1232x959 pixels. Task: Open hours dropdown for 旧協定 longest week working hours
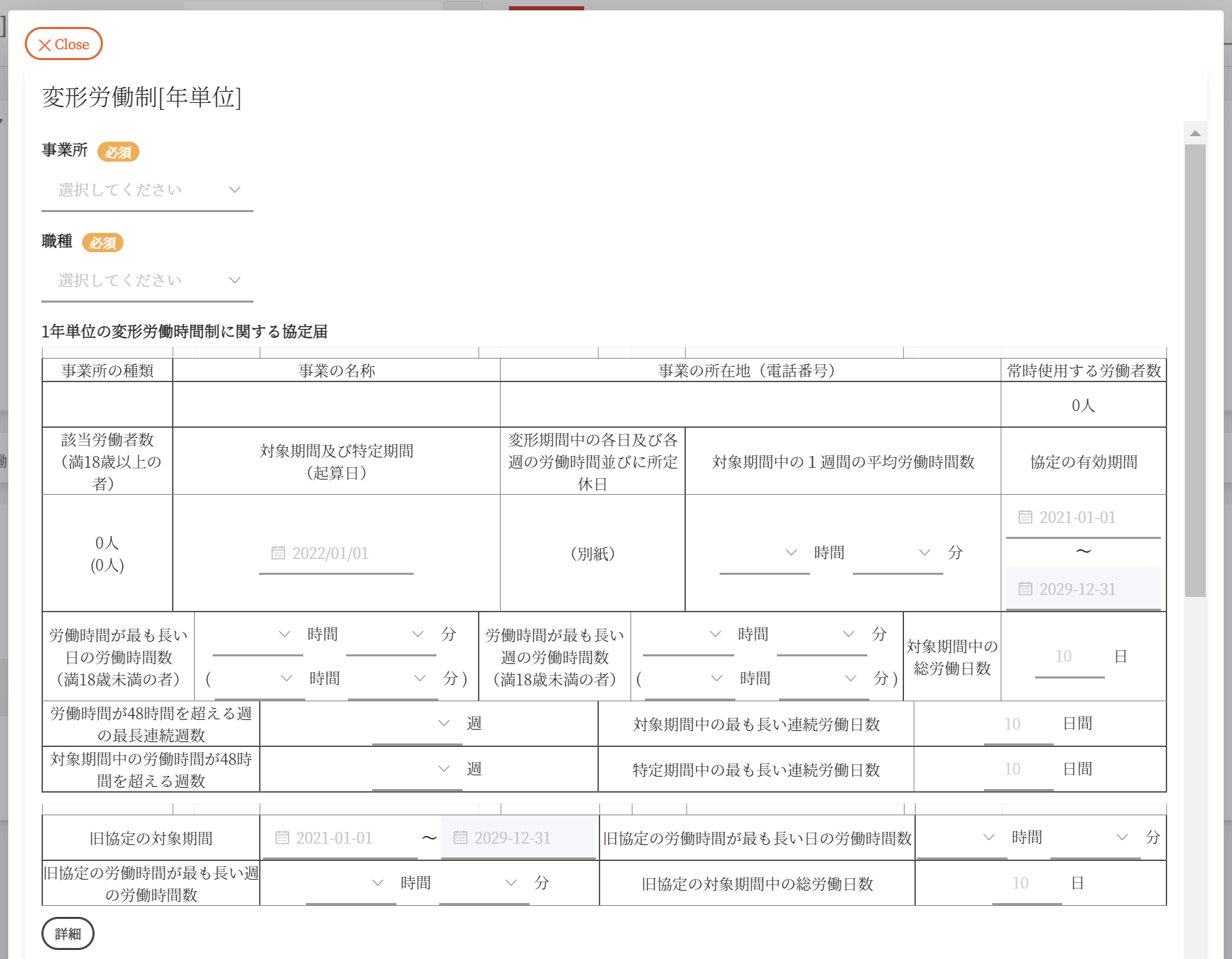click(350, 883)
